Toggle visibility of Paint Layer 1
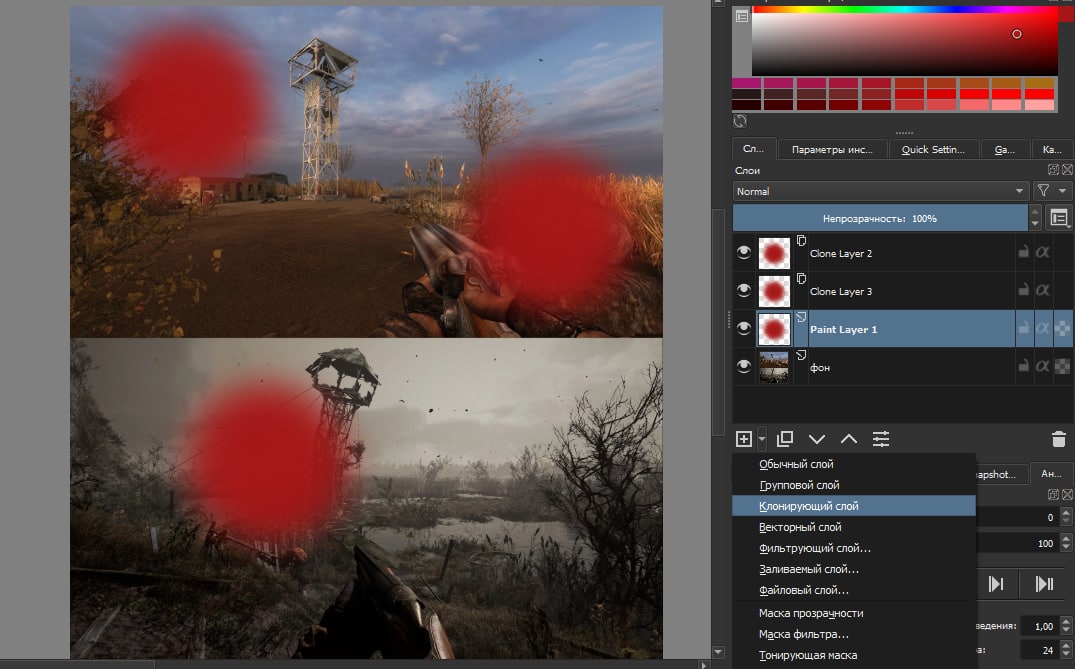The image size is (1075, 669). click(x=743, y=329)
